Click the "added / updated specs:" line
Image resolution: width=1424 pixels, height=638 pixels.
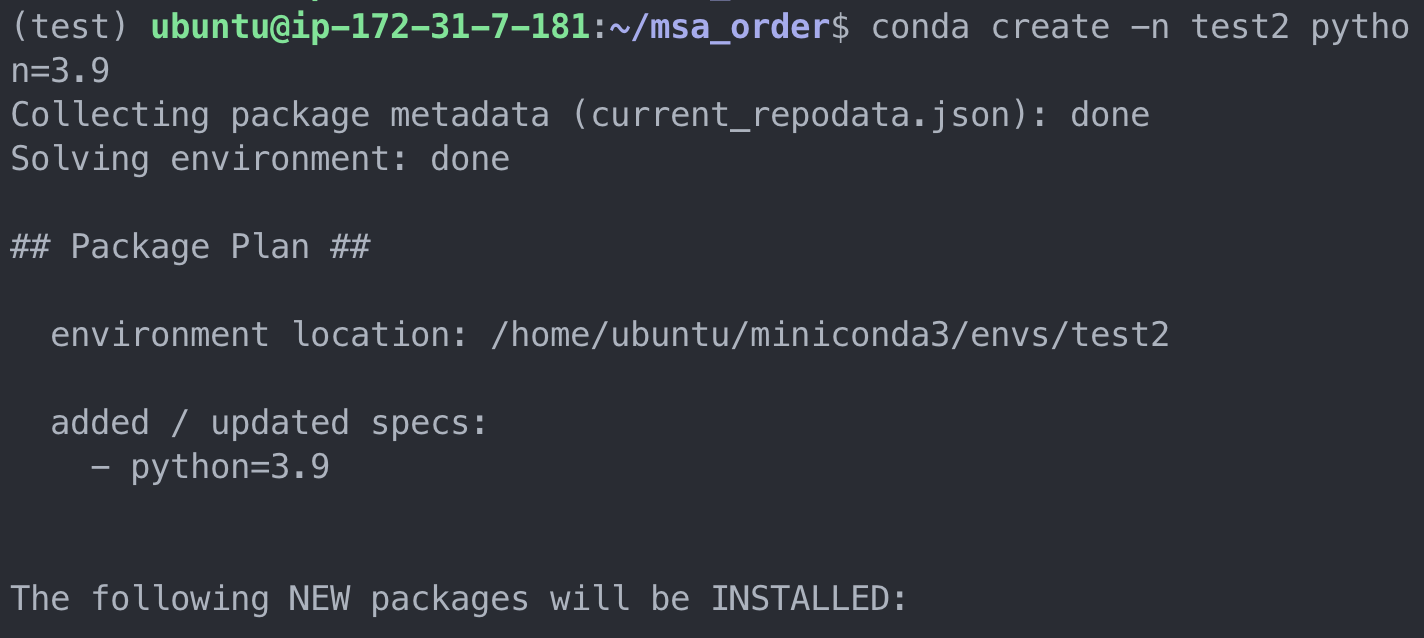click(x=269, y=423)
